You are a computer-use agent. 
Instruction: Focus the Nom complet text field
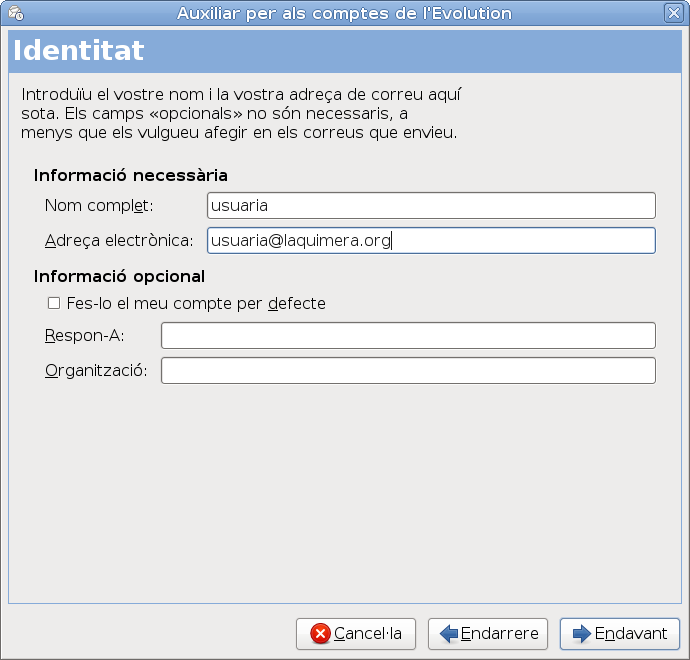pos(431,205)
